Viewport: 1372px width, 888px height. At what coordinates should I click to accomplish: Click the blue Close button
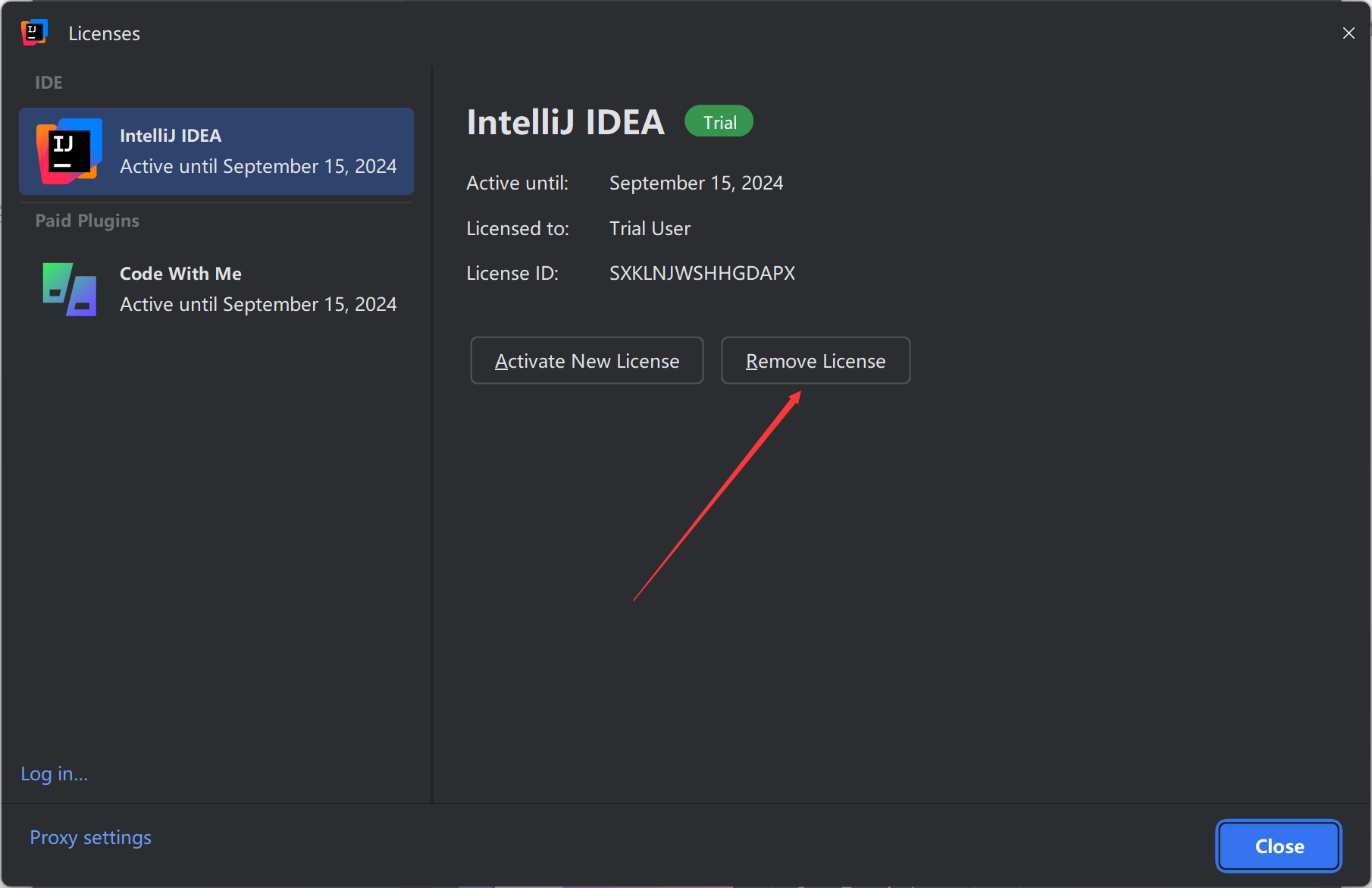[x=1279, y=846]
